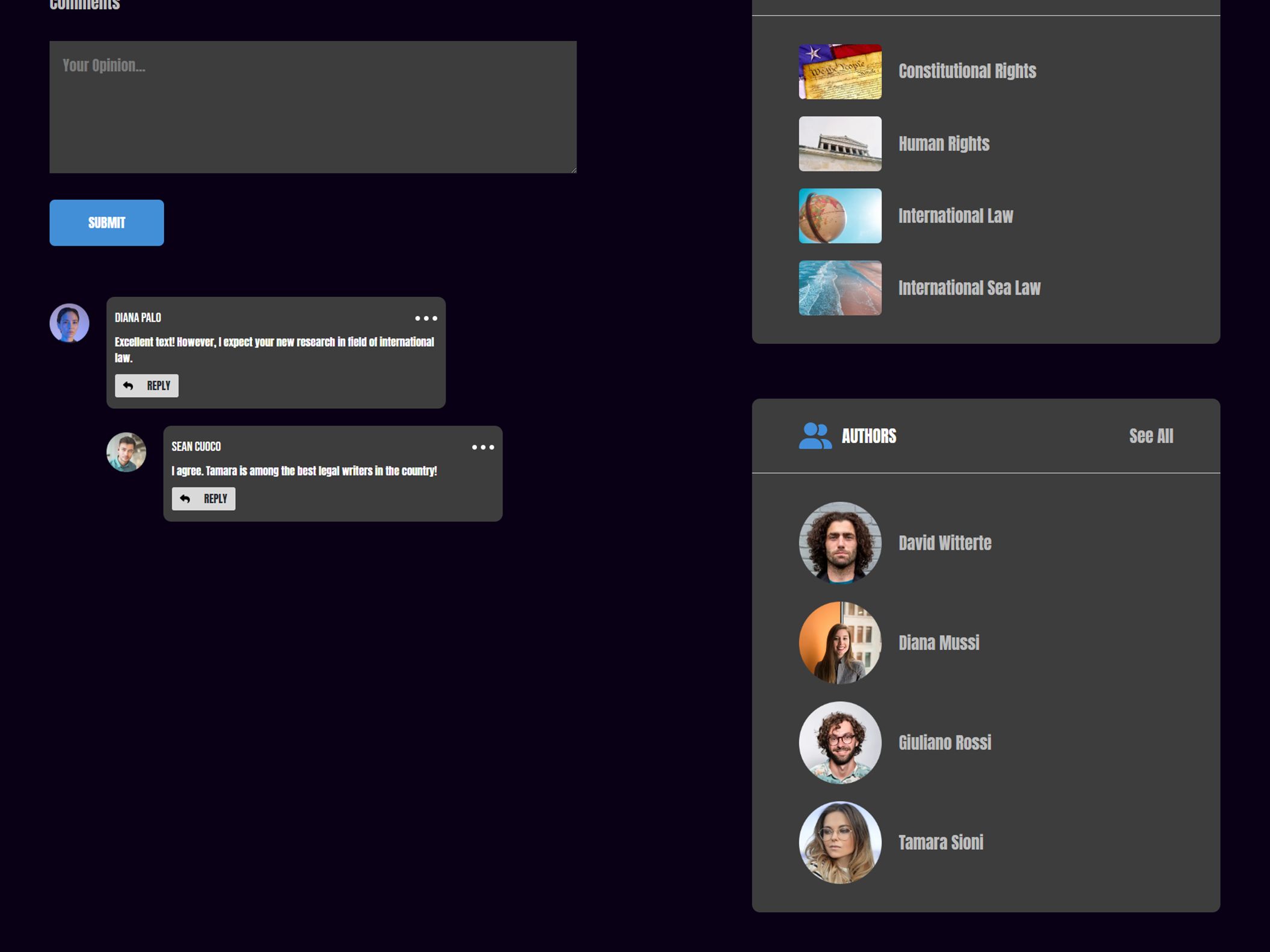The height and width of the screenshot is (952, 1270).
Task: Click the globe thumbnail for International Law
Action: coord(839,216)
